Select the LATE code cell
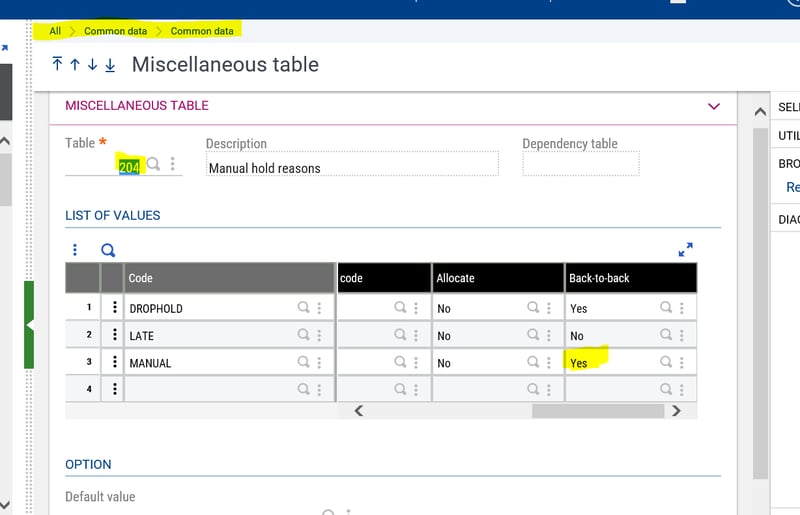Screen dimensions: 800x515 click(210, 335)
